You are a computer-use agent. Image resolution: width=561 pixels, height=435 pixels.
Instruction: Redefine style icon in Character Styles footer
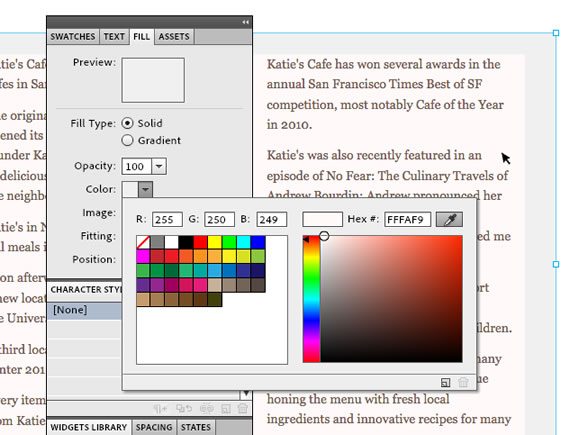pyautogui.click(x=184, y=409)
